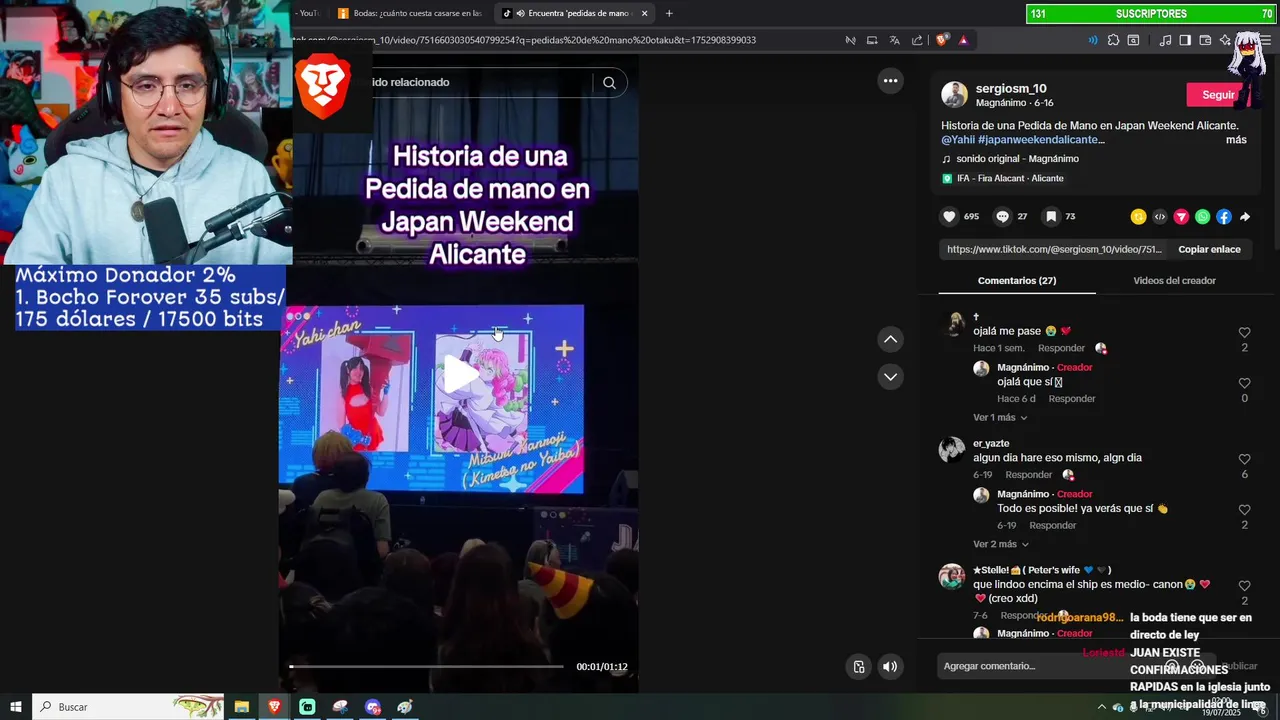
Task: Expand 'Ver 1 más' replies
Action: (1000, 417)
